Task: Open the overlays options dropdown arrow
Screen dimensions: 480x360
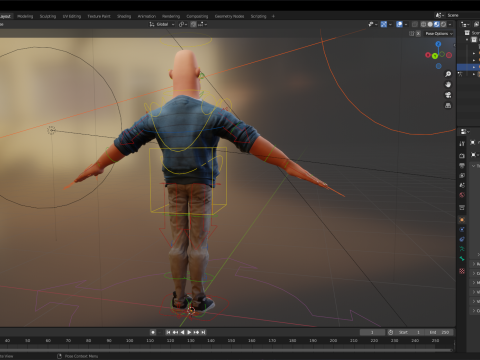Action: tap(406, 24)
